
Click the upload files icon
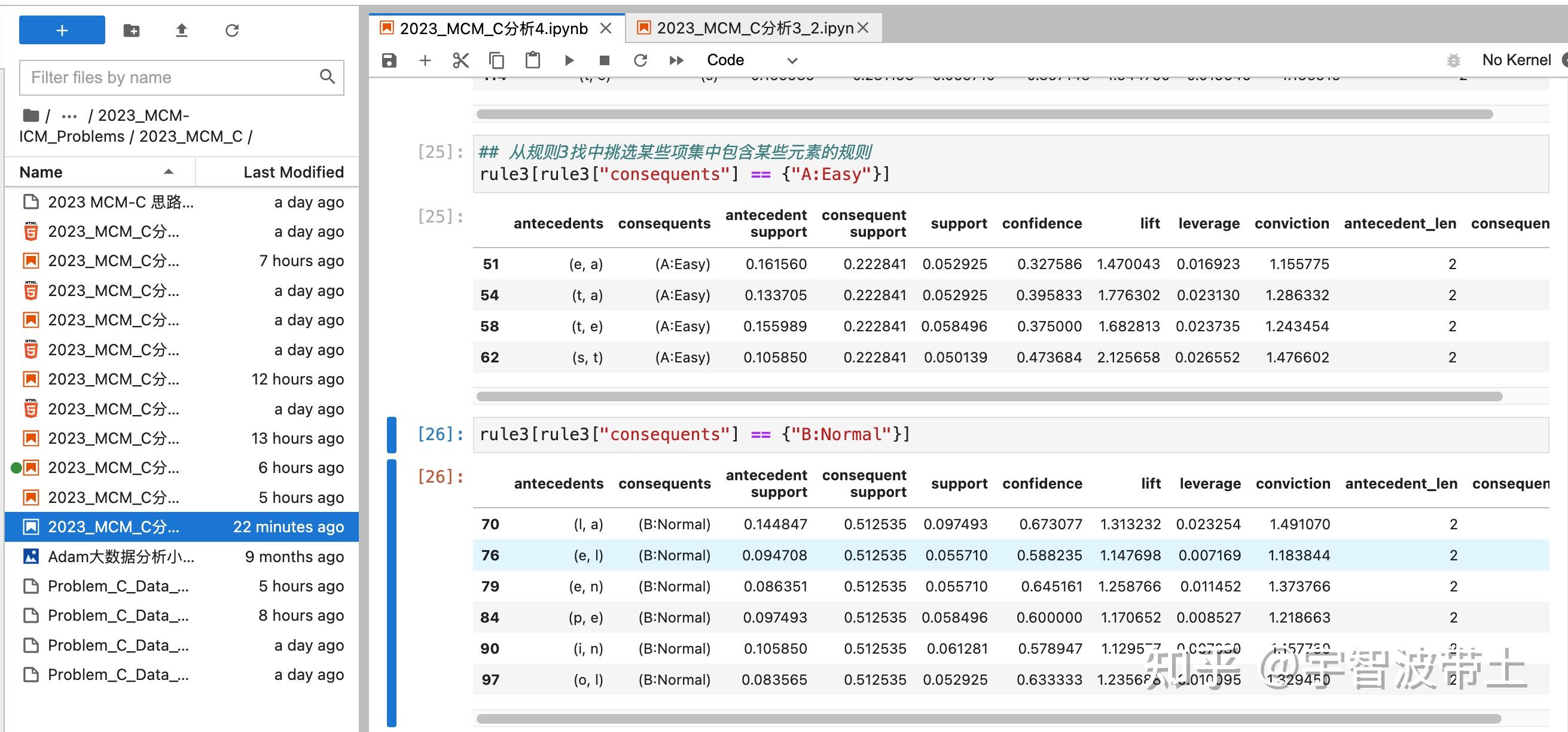(181, 30)
